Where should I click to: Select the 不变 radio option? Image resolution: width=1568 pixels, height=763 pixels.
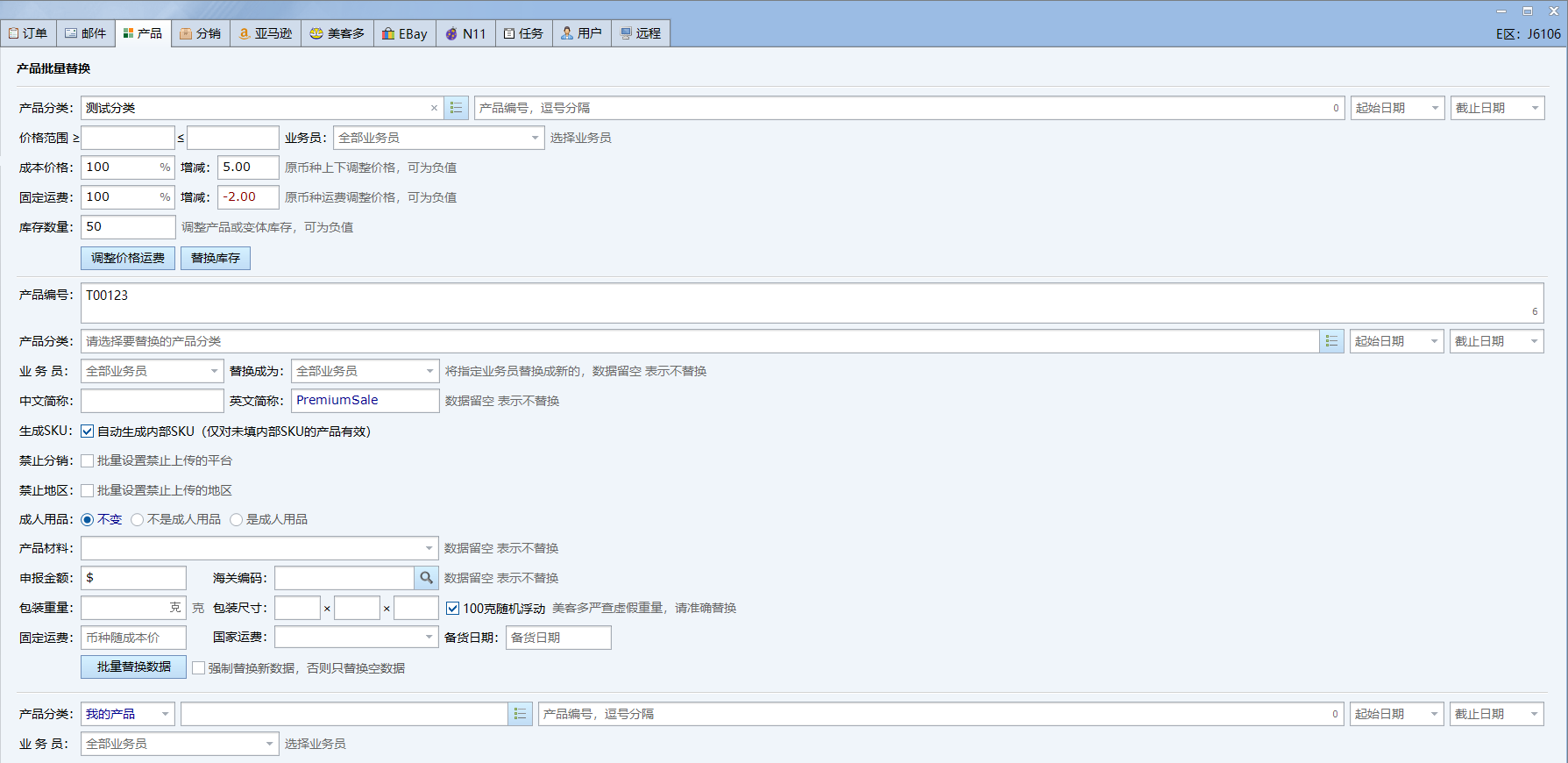[x=88, y=519]
